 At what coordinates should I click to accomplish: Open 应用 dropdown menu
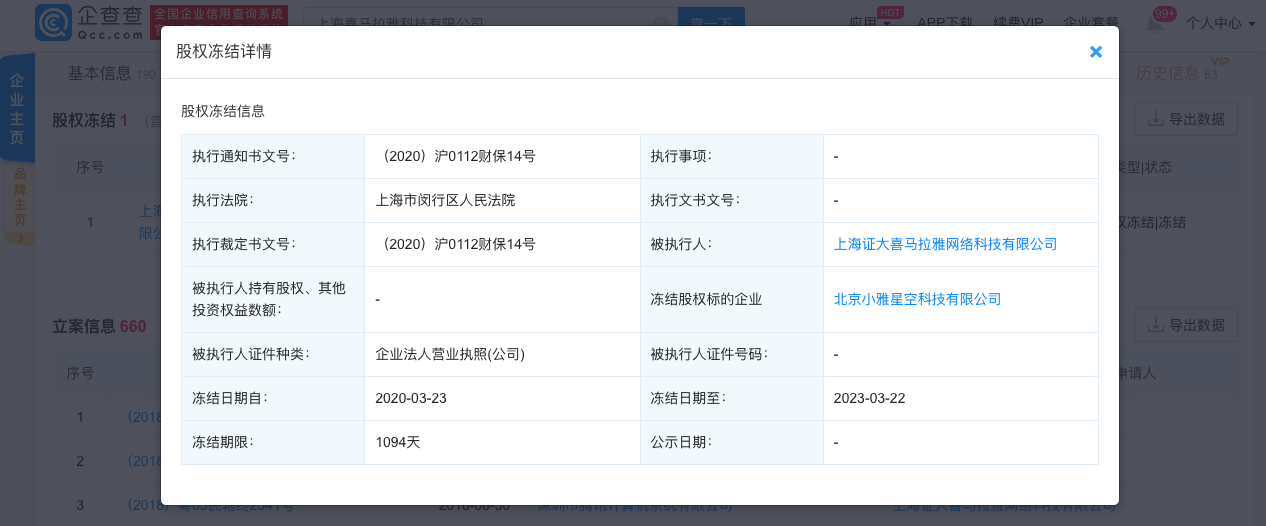tap(869, 22)
